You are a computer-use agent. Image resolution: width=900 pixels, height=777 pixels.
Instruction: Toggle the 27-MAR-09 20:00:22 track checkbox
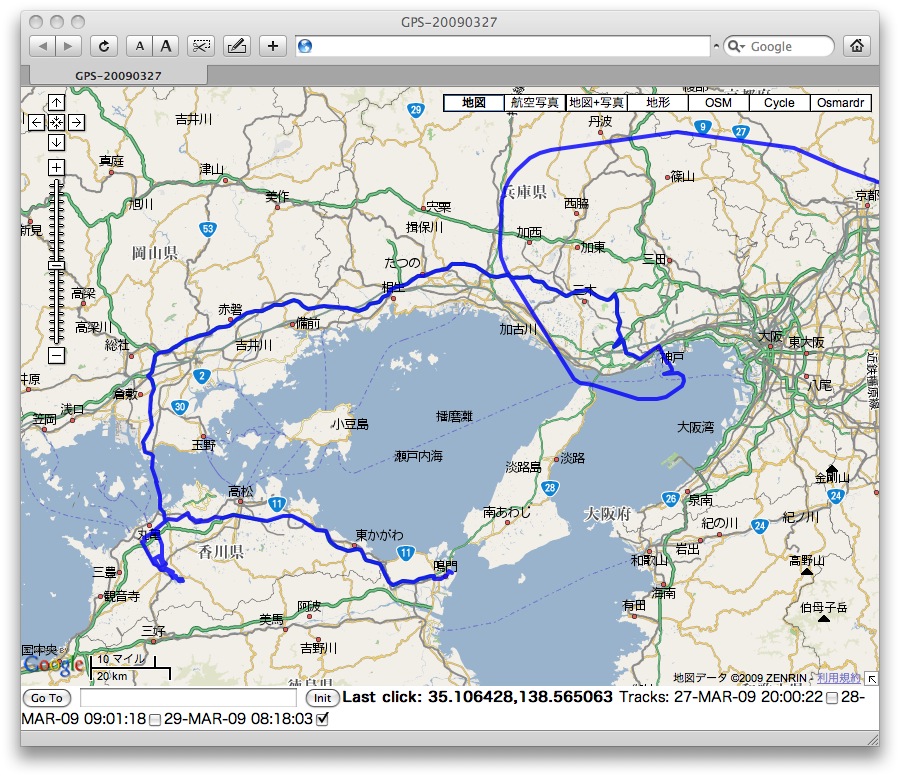[832, 698]
